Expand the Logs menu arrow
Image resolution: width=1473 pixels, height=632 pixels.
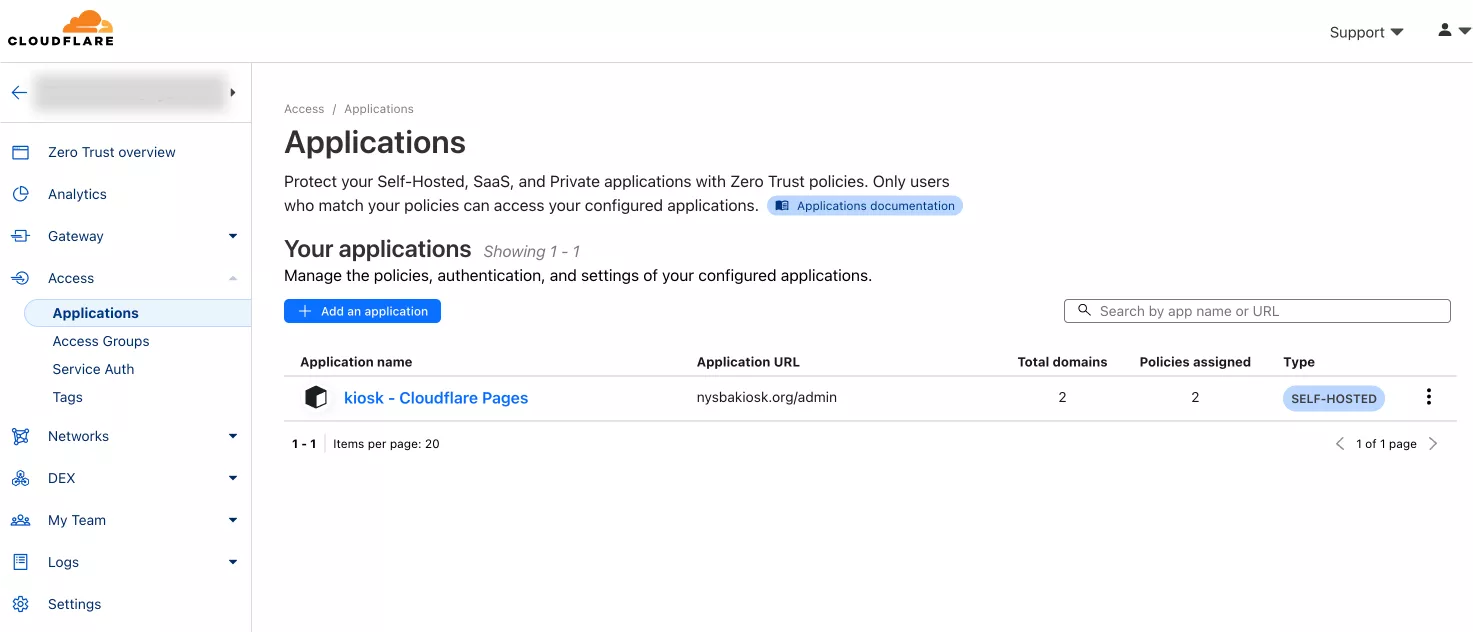coord(233,562)
